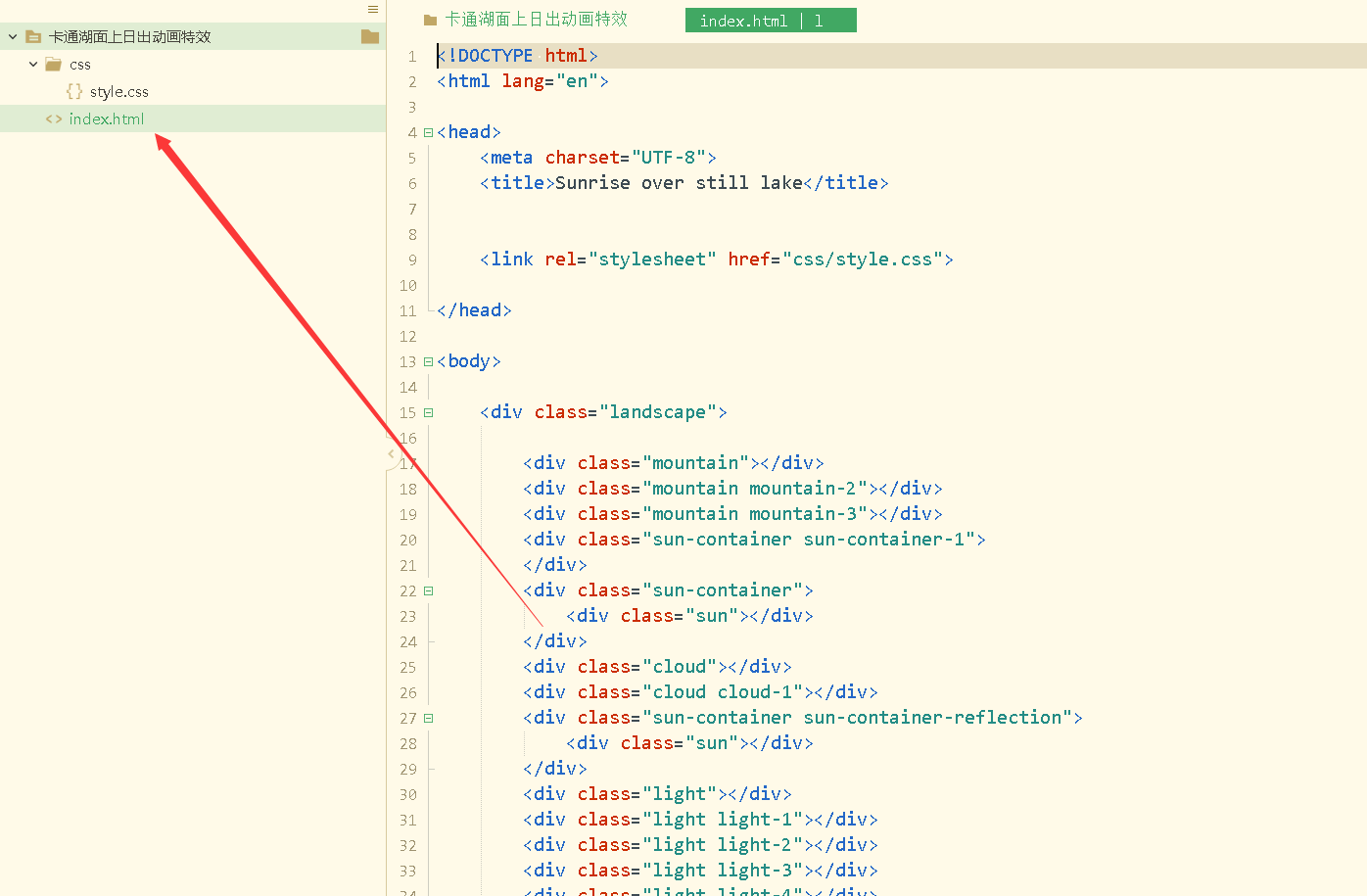Click the css folder icon

click(x=53, y=64)
